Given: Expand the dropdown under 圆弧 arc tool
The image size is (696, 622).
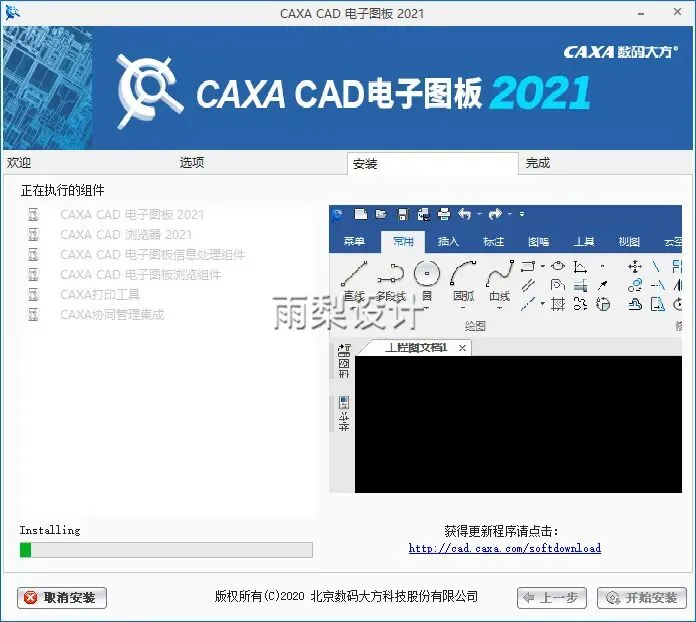Looking at the screenshot, I should (463, 308).
